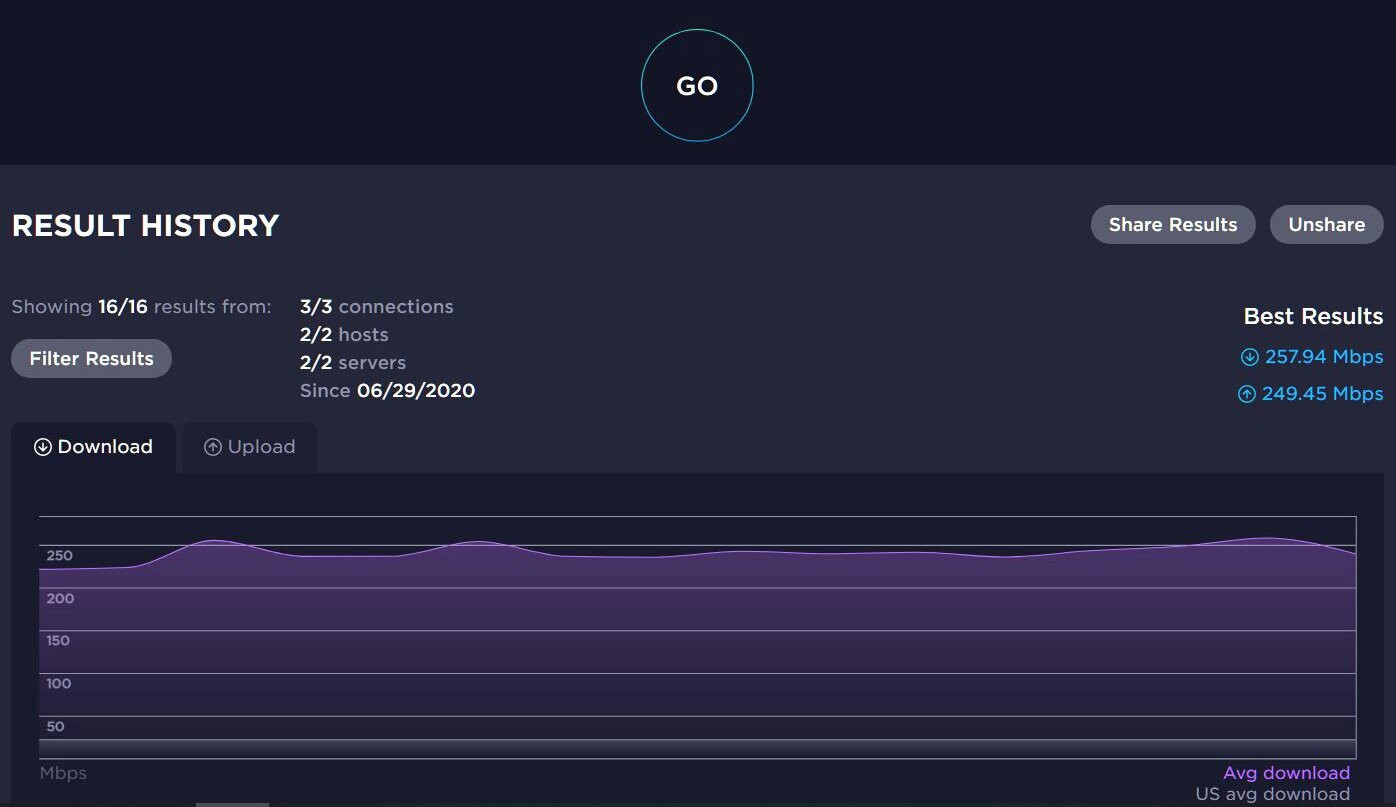
Task: Select the 249.45 Mbps best upload value
Action: coord(1322,394)
